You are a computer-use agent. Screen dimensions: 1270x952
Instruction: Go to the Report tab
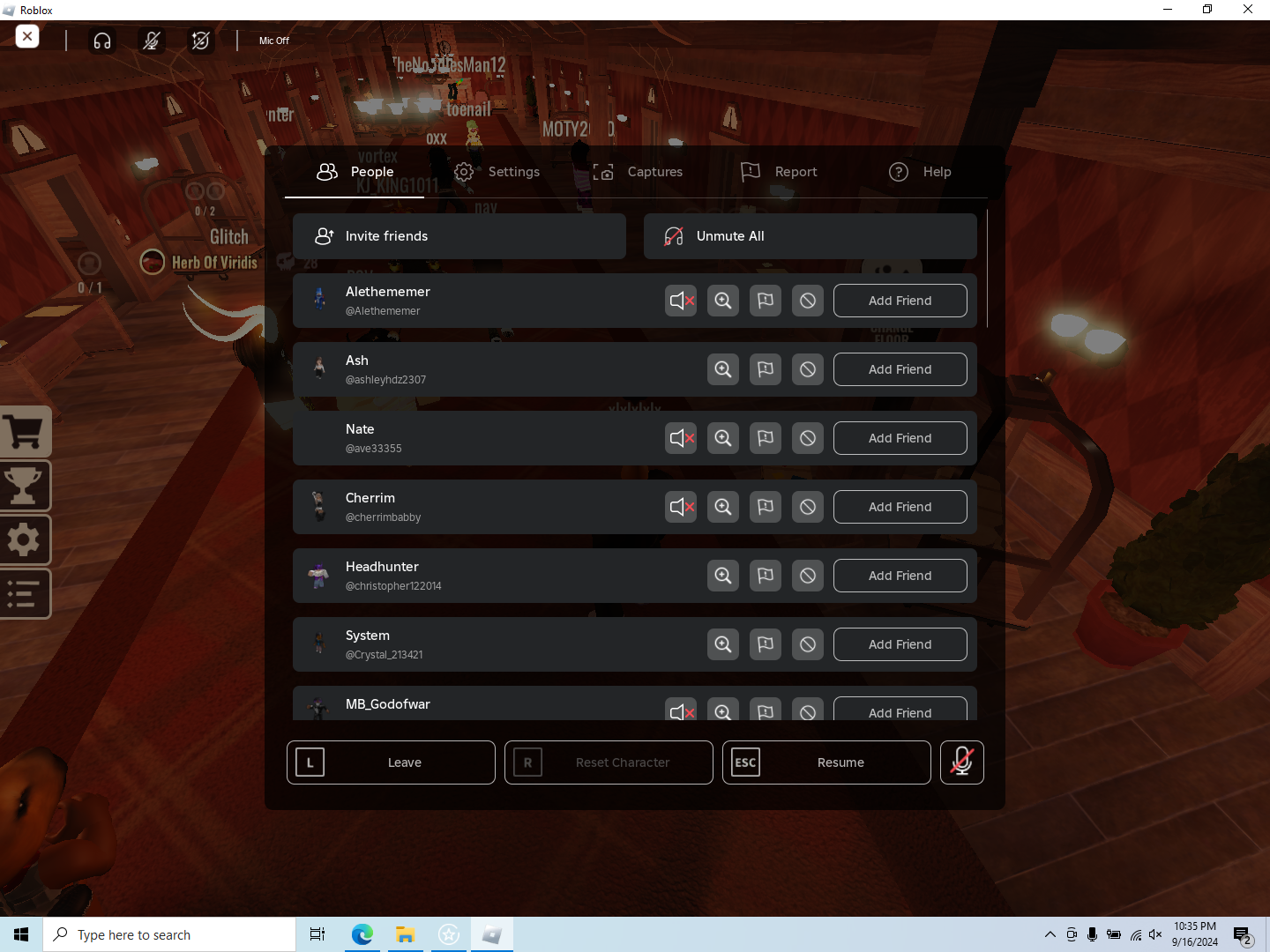(x=779, y=172)
